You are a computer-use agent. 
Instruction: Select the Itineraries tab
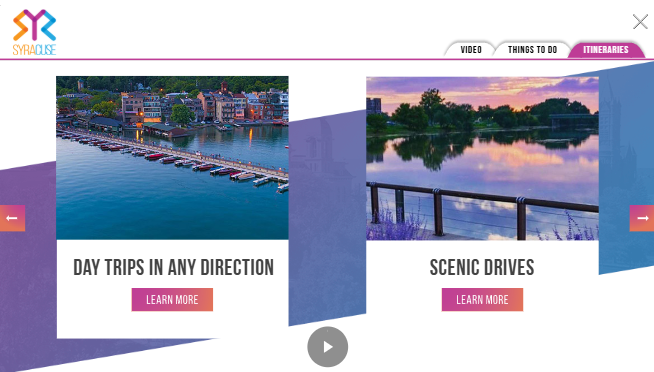click(606, 50)
